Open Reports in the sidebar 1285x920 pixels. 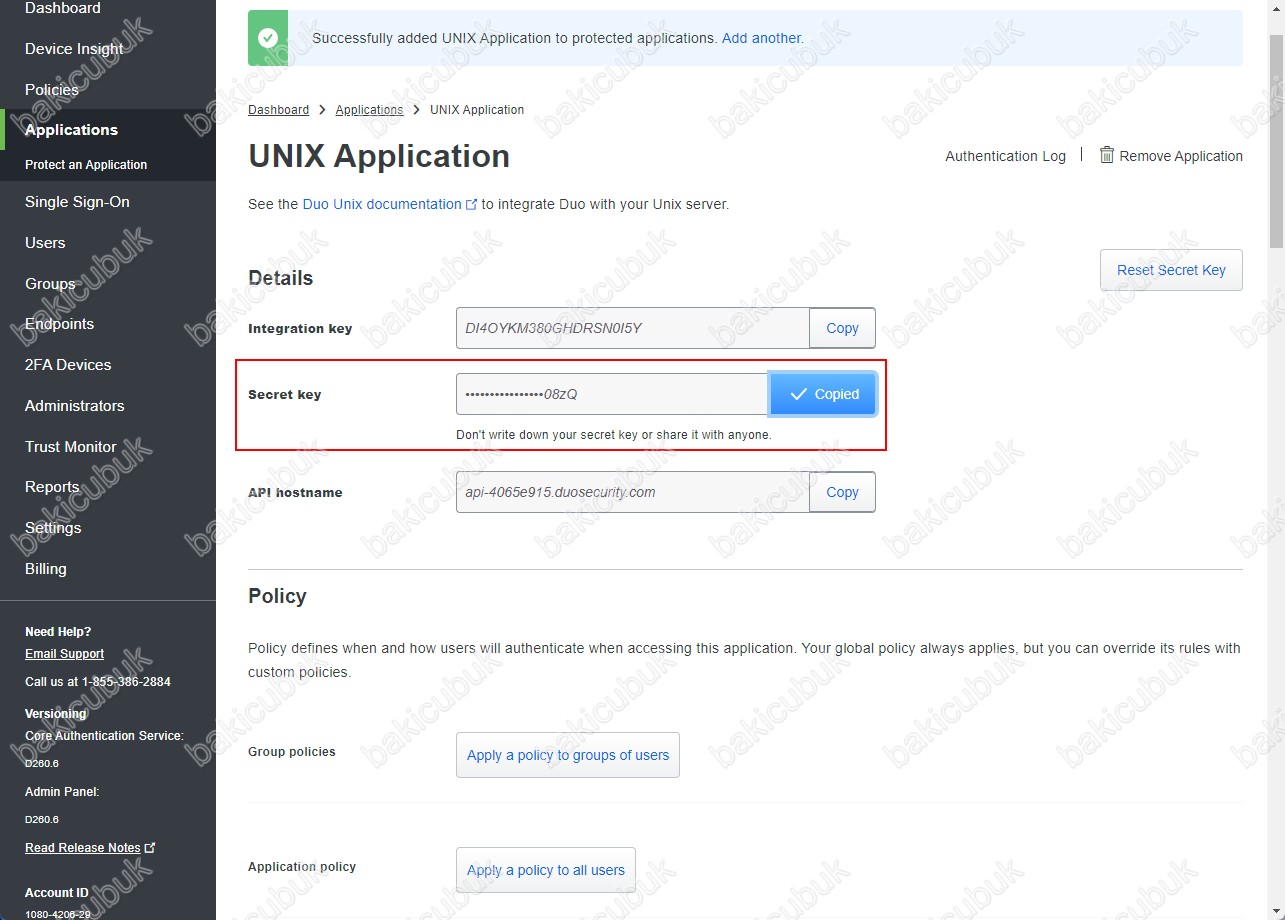pyautogui.click(x=52, y=487)
